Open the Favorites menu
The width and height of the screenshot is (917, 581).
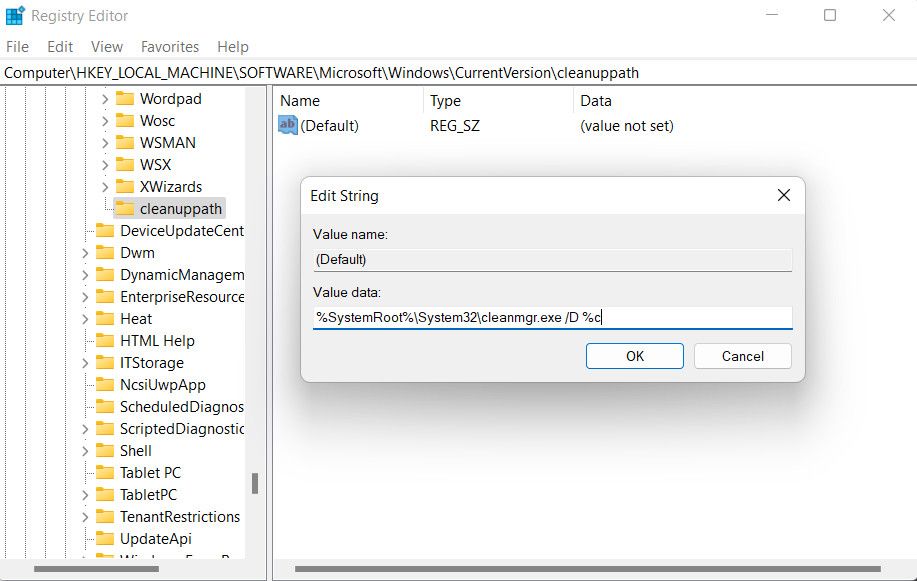tap(169, 46)
